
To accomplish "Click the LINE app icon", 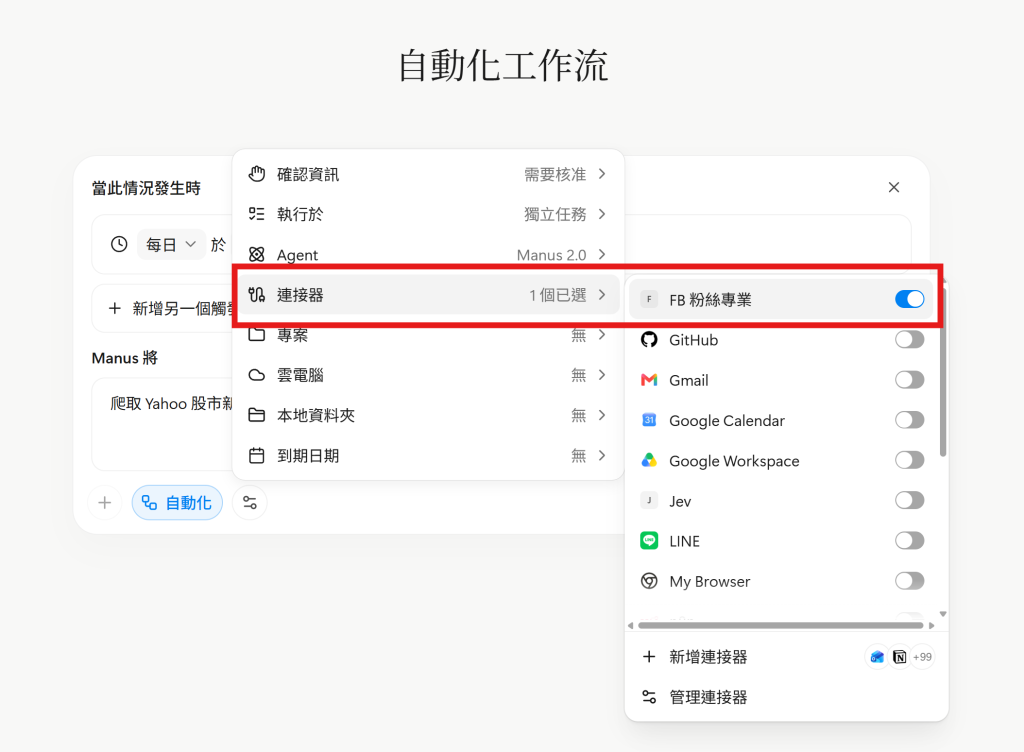I will [x=649, y=540].
